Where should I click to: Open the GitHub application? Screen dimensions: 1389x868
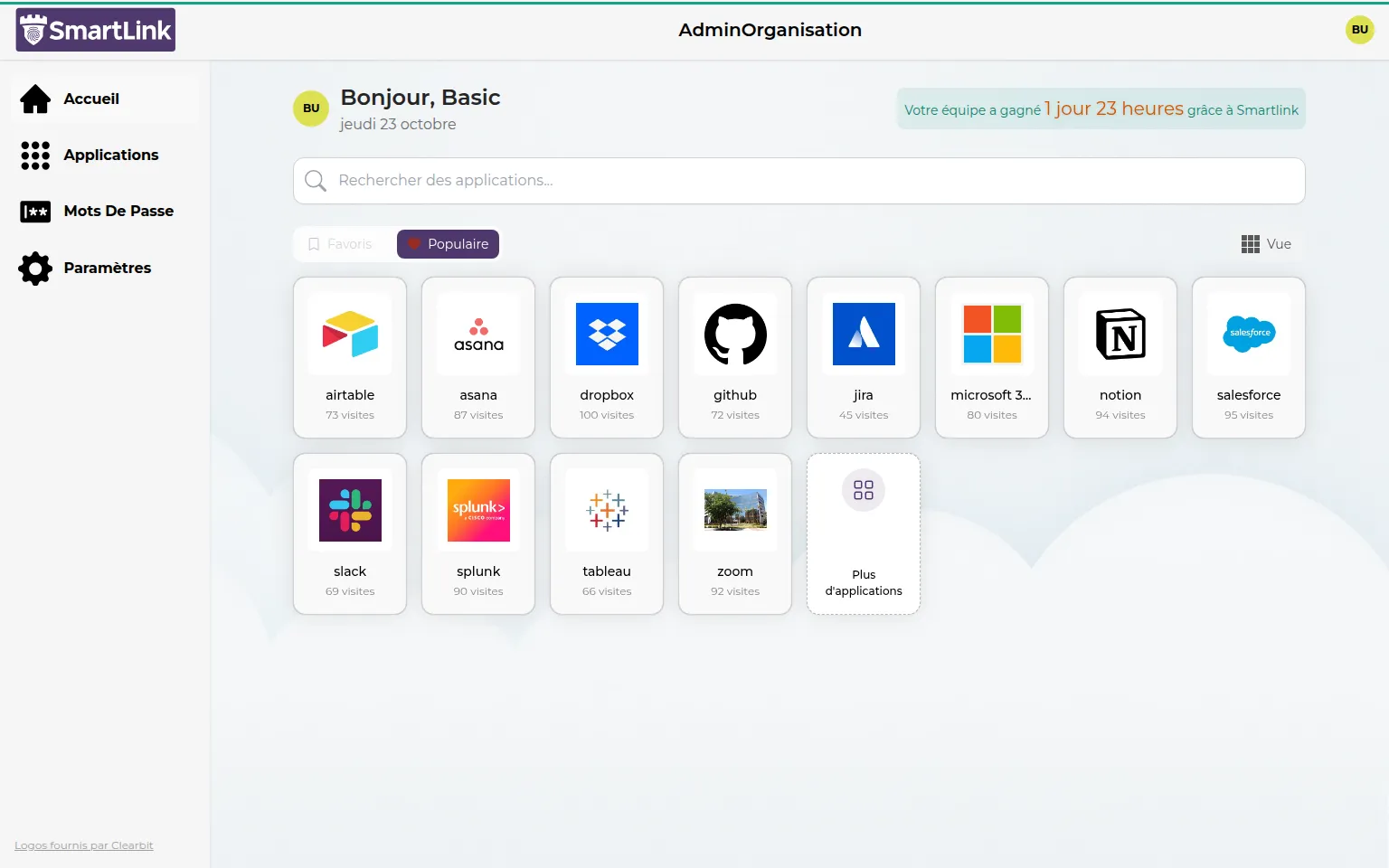click(x=735, y=357)
